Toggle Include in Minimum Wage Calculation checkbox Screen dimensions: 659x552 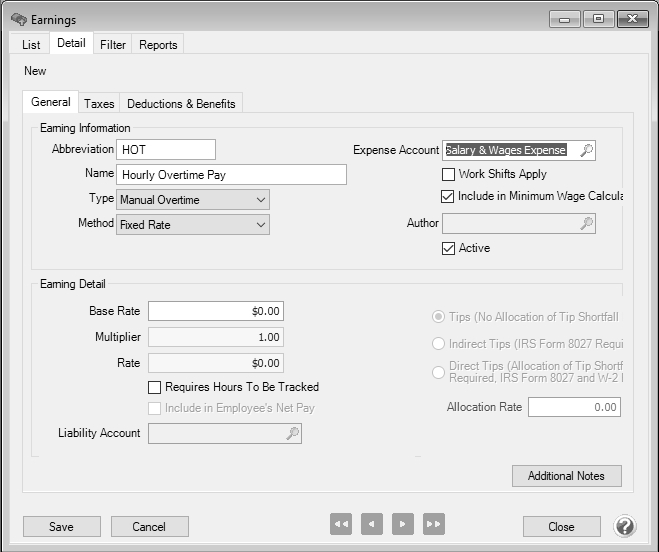click(449, 196)
